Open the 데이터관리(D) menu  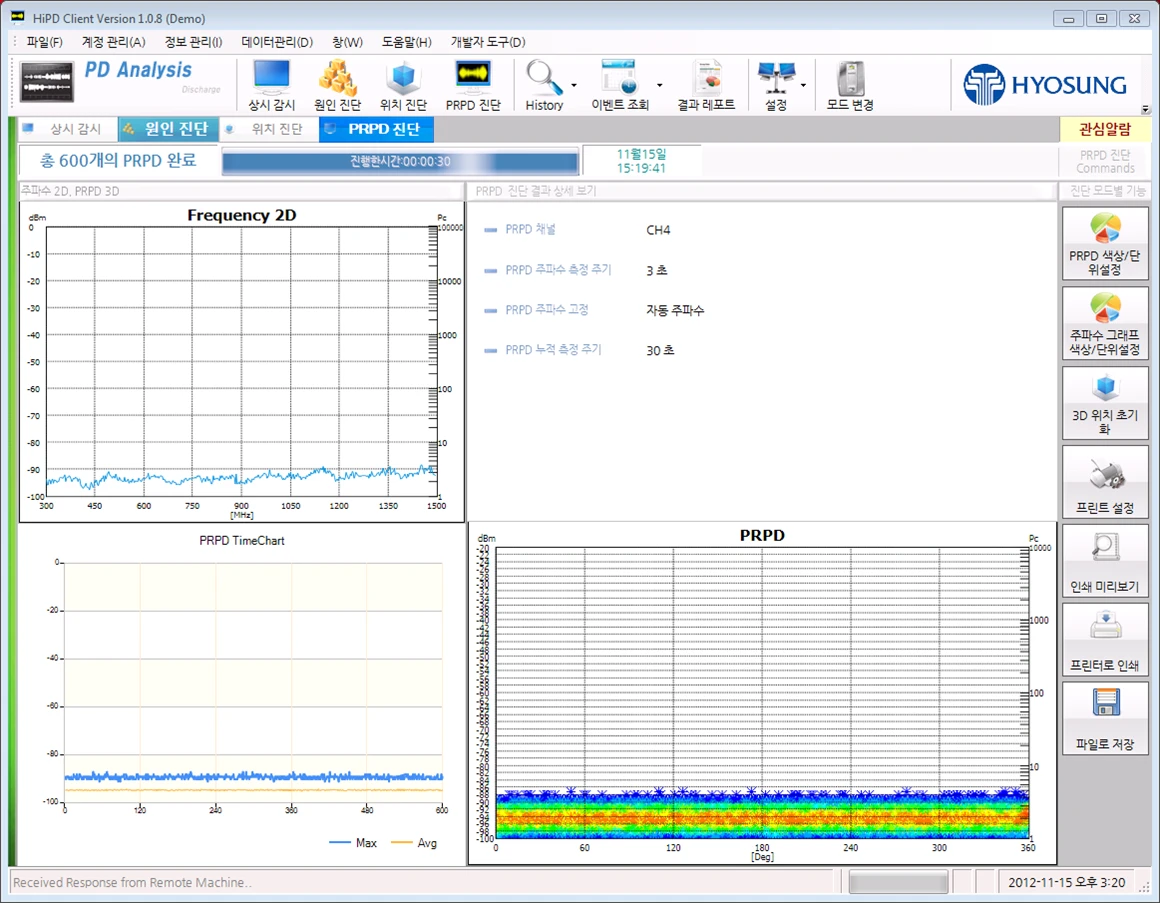277,42
